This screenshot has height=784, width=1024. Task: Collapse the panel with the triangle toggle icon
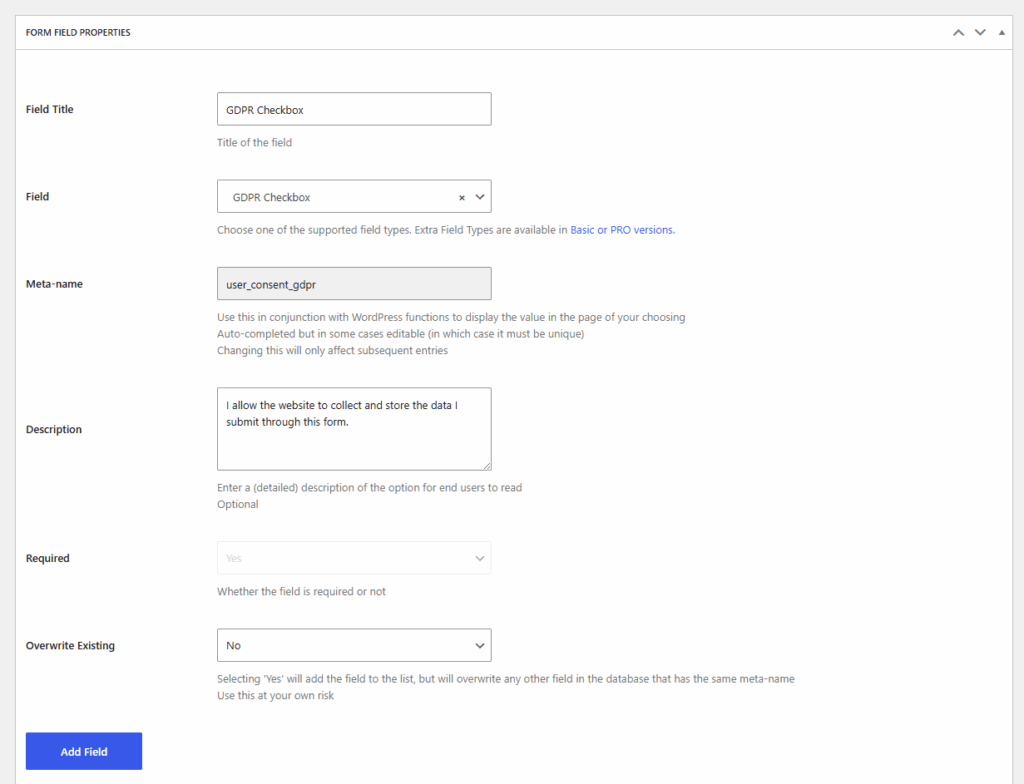(1001, 31)
